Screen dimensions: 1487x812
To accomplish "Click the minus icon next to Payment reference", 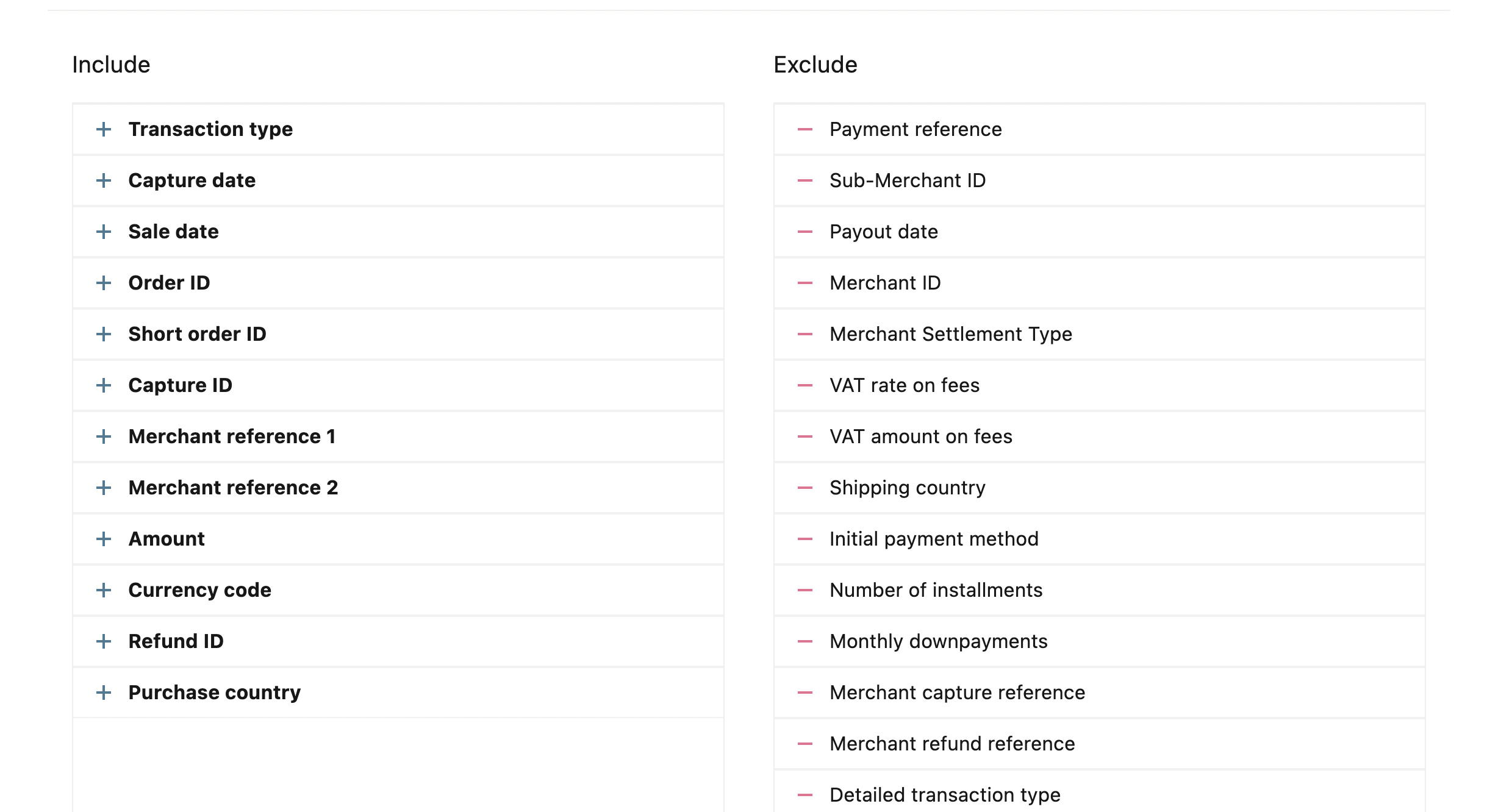I will coord(805,129).
